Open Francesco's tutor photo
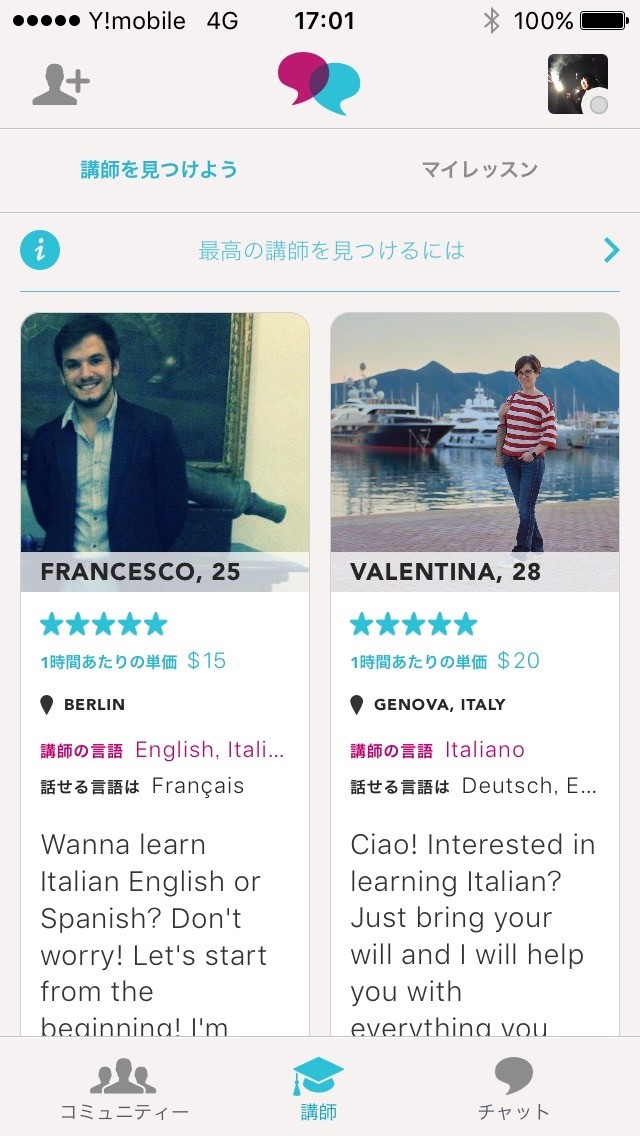 point(165,435)
